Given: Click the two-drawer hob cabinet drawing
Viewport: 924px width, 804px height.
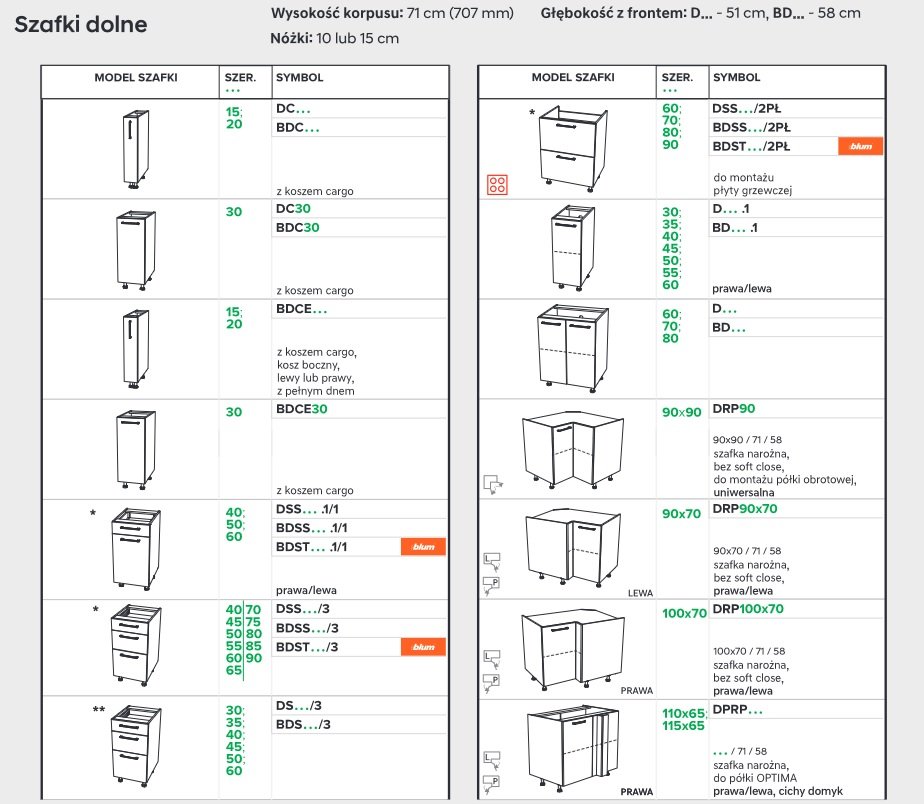Looking at the screenshot, I should [x=573, y=150].
